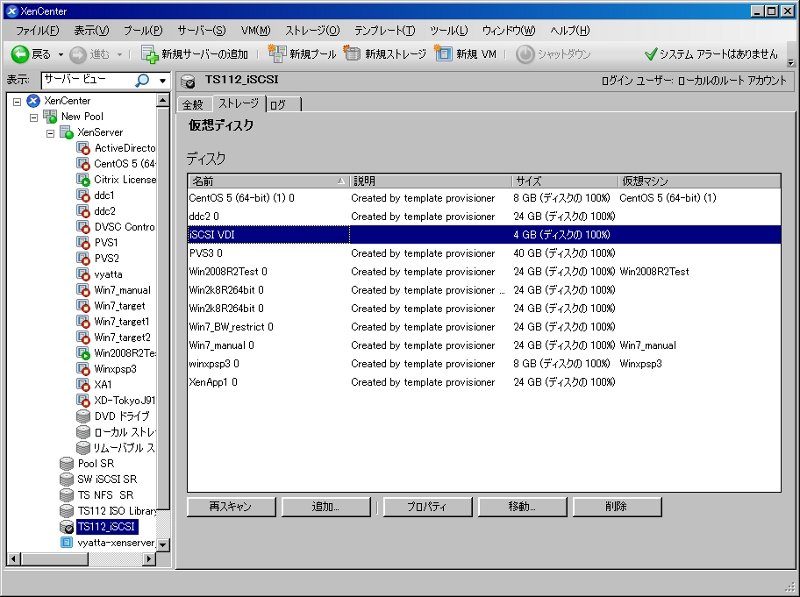Switch to the General tab
This screenshot has width=800, height=597.
click(193, 105)
